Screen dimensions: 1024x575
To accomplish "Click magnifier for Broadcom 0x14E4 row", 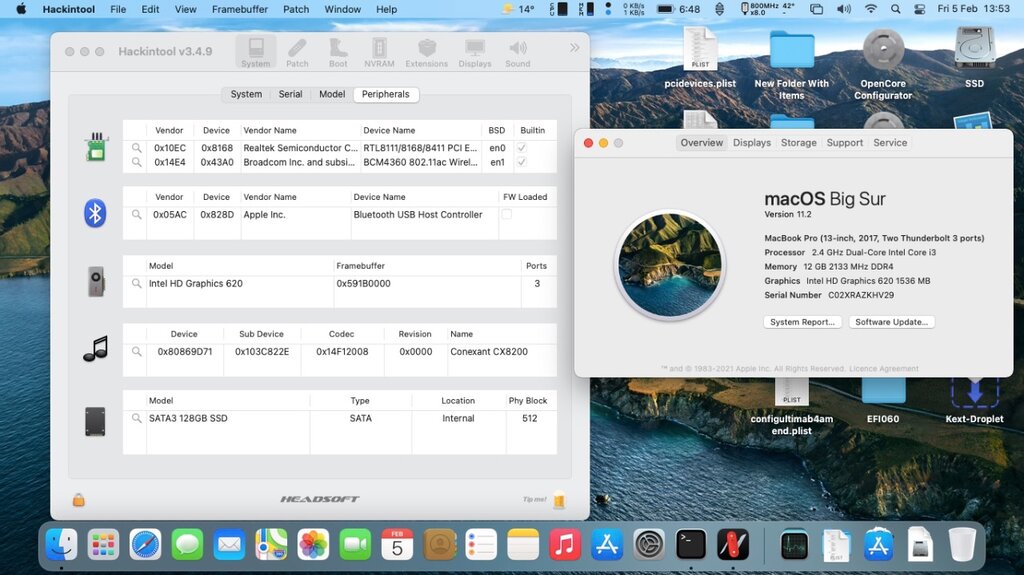I will (136, 162).
